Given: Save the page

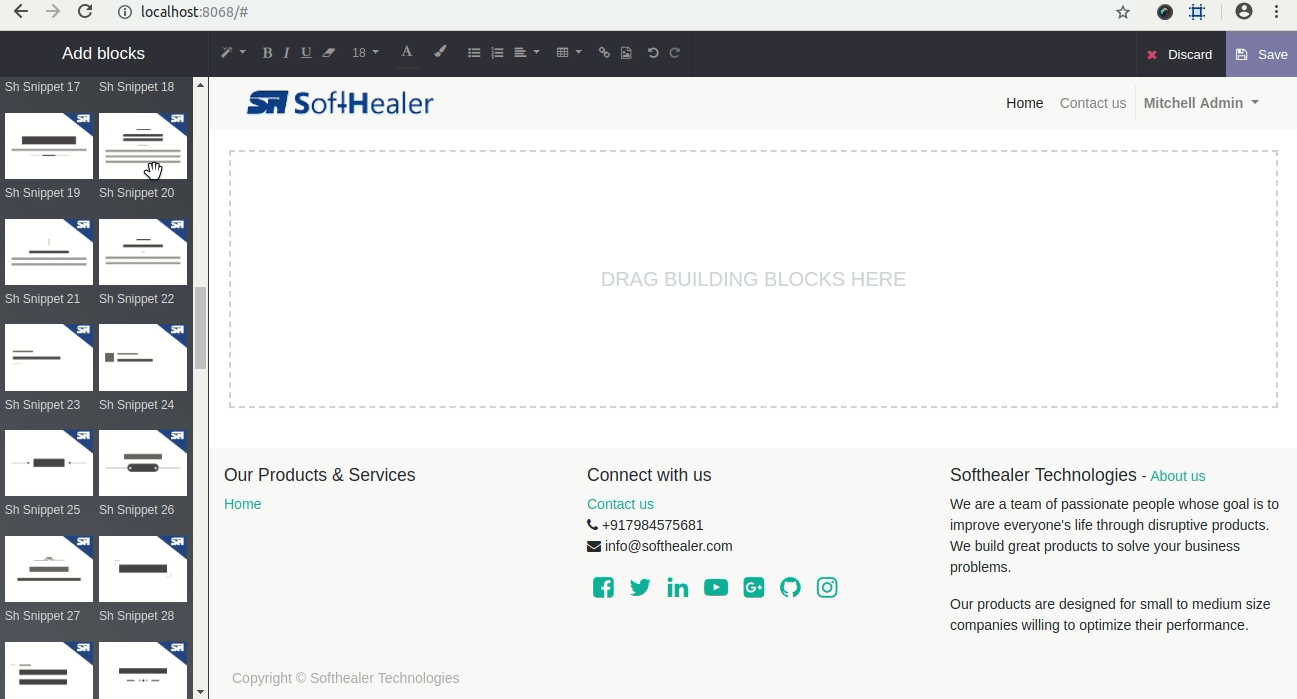Looking at the screenshot, I should (1261, 54).
